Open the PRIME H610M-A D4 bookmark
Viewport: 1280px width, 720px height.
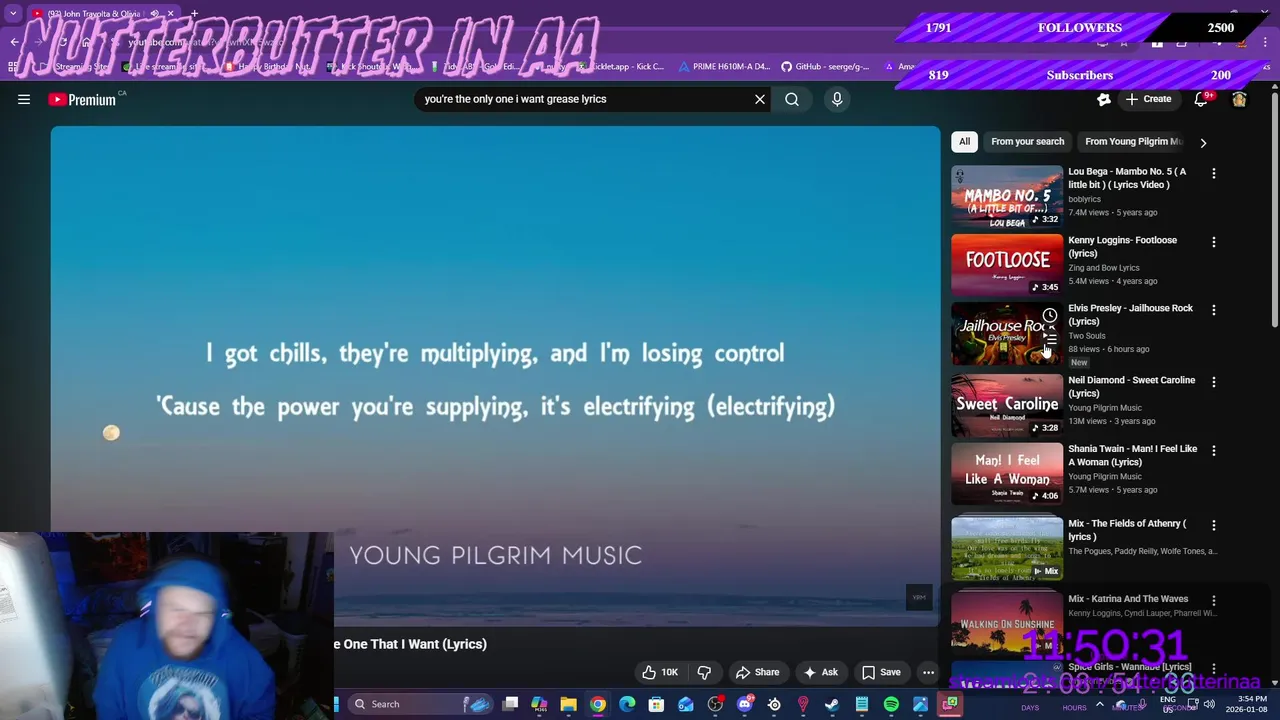coord(724,67)
